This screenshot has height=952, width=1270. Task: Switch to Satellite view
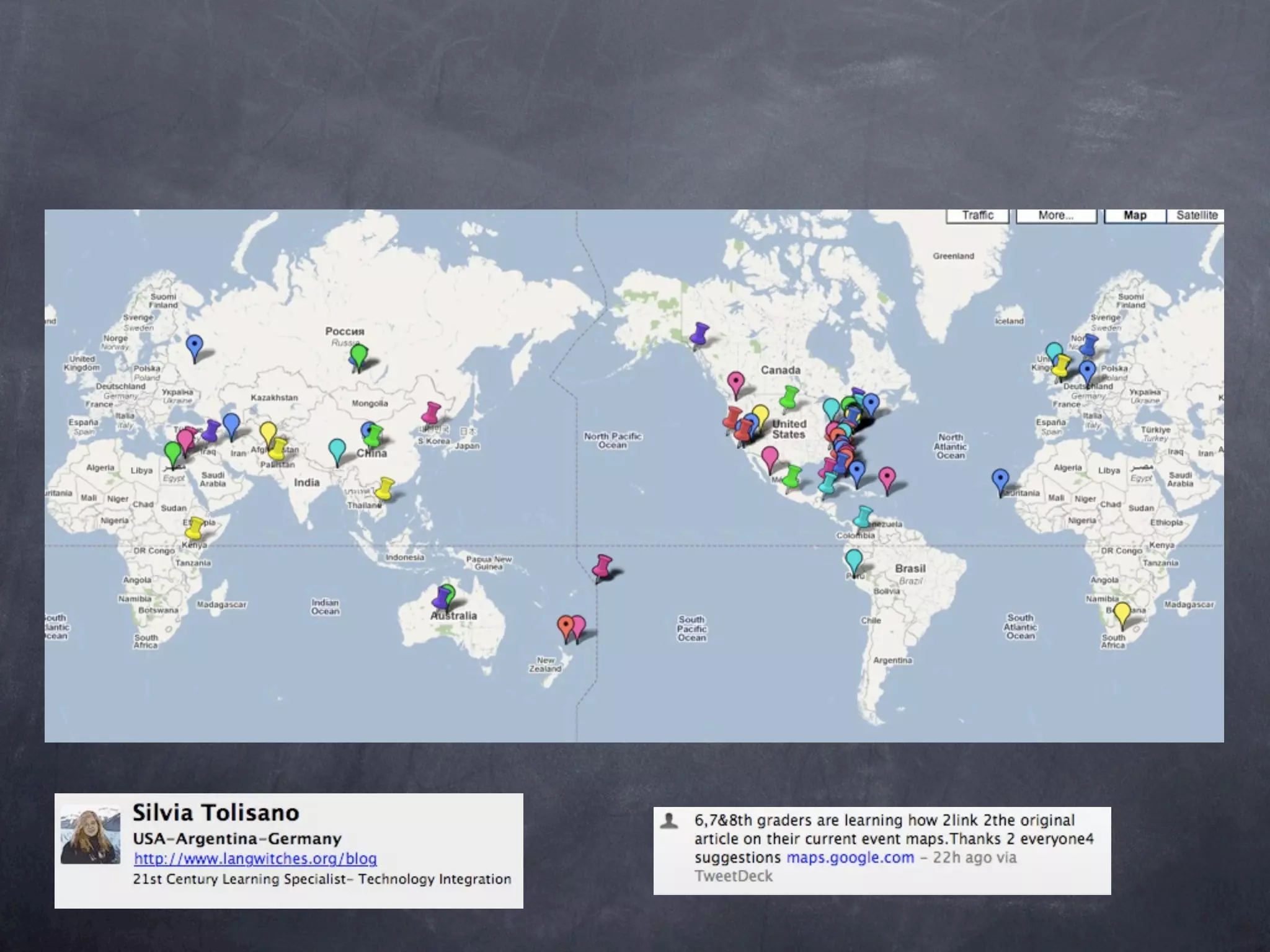tap(1196, 215)
